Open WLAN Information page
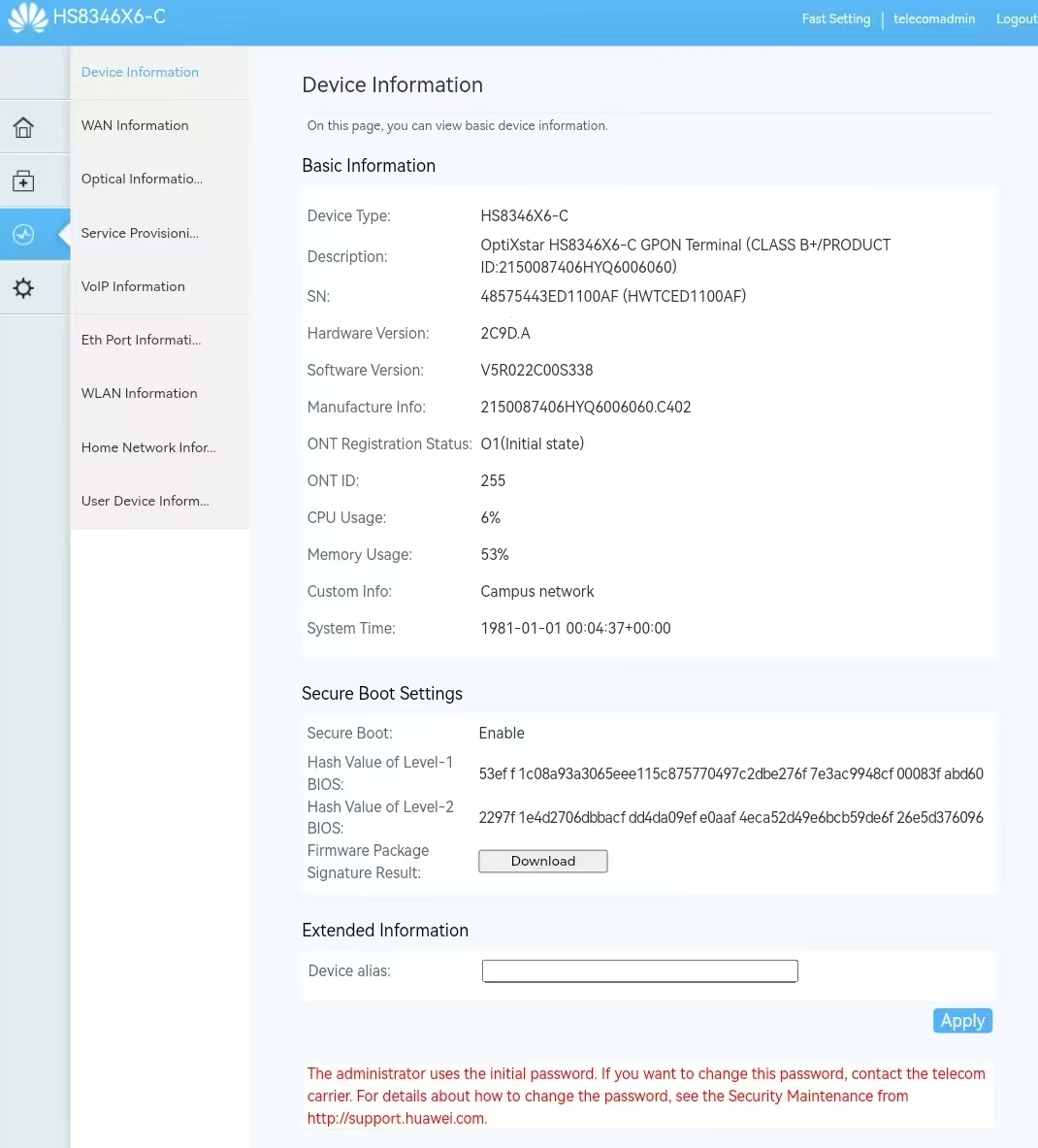1038x1148 pixels. (x=139, y=393)
